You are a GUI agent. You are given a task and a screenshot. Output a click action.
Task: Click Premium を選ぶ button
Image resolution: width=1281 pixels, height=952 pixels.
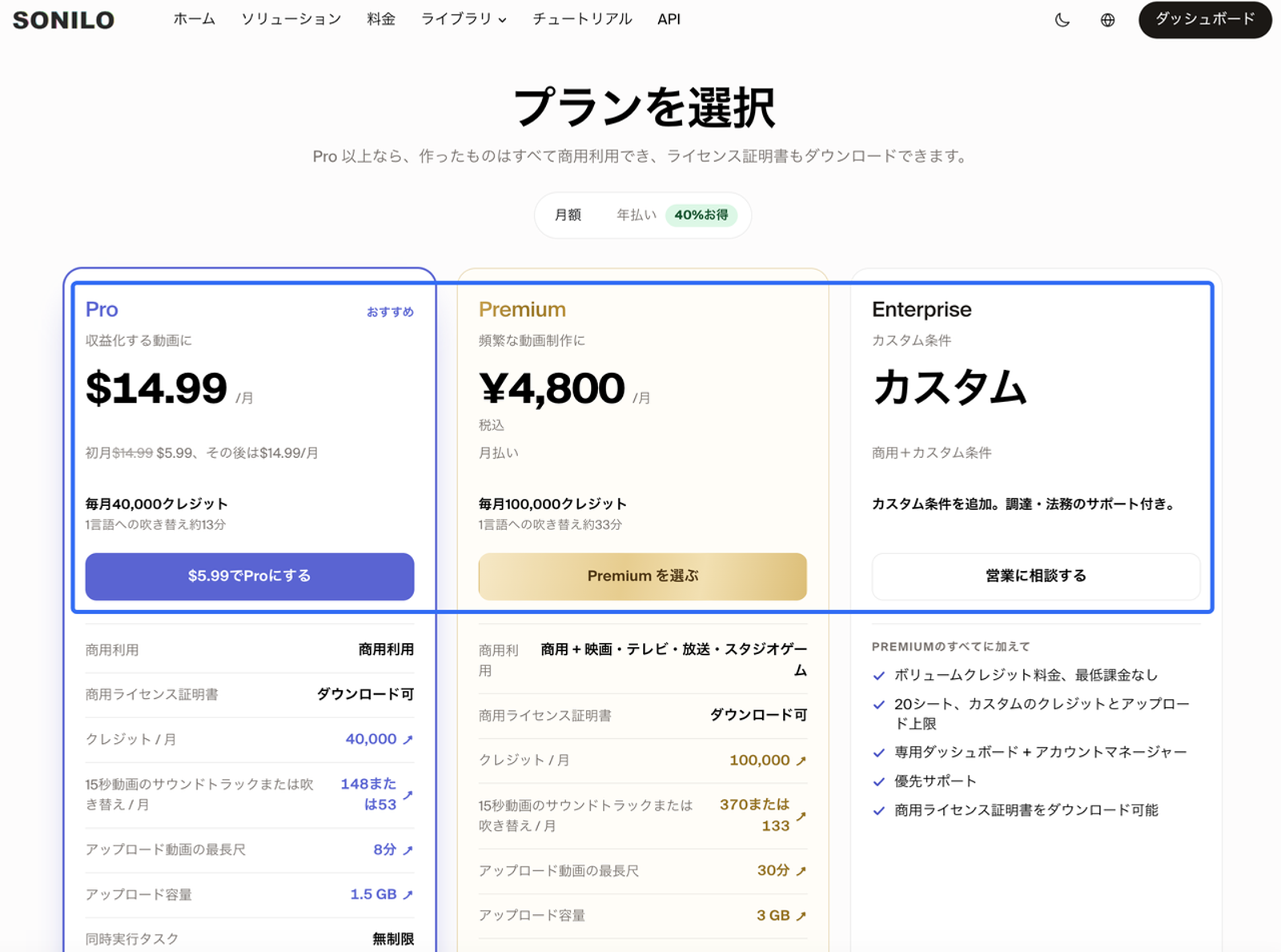pyautogui.click(x=643, y=576)
